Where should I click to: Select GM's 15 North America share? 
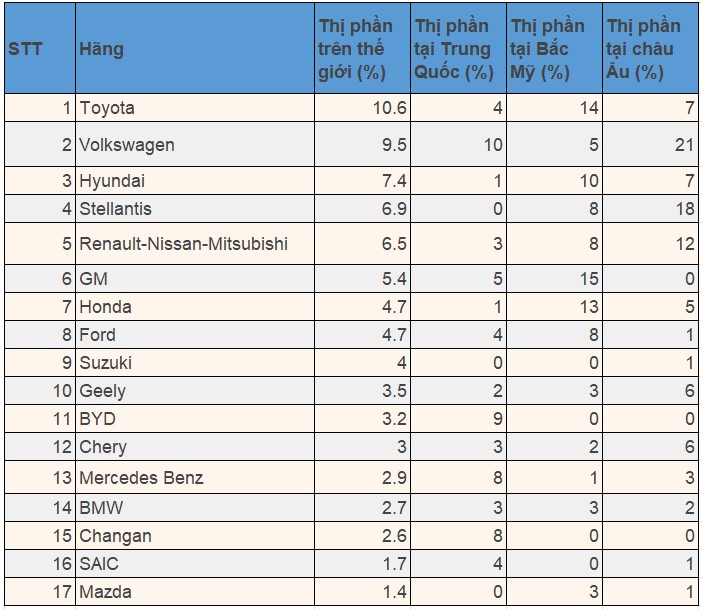click(x=554, y=279)
